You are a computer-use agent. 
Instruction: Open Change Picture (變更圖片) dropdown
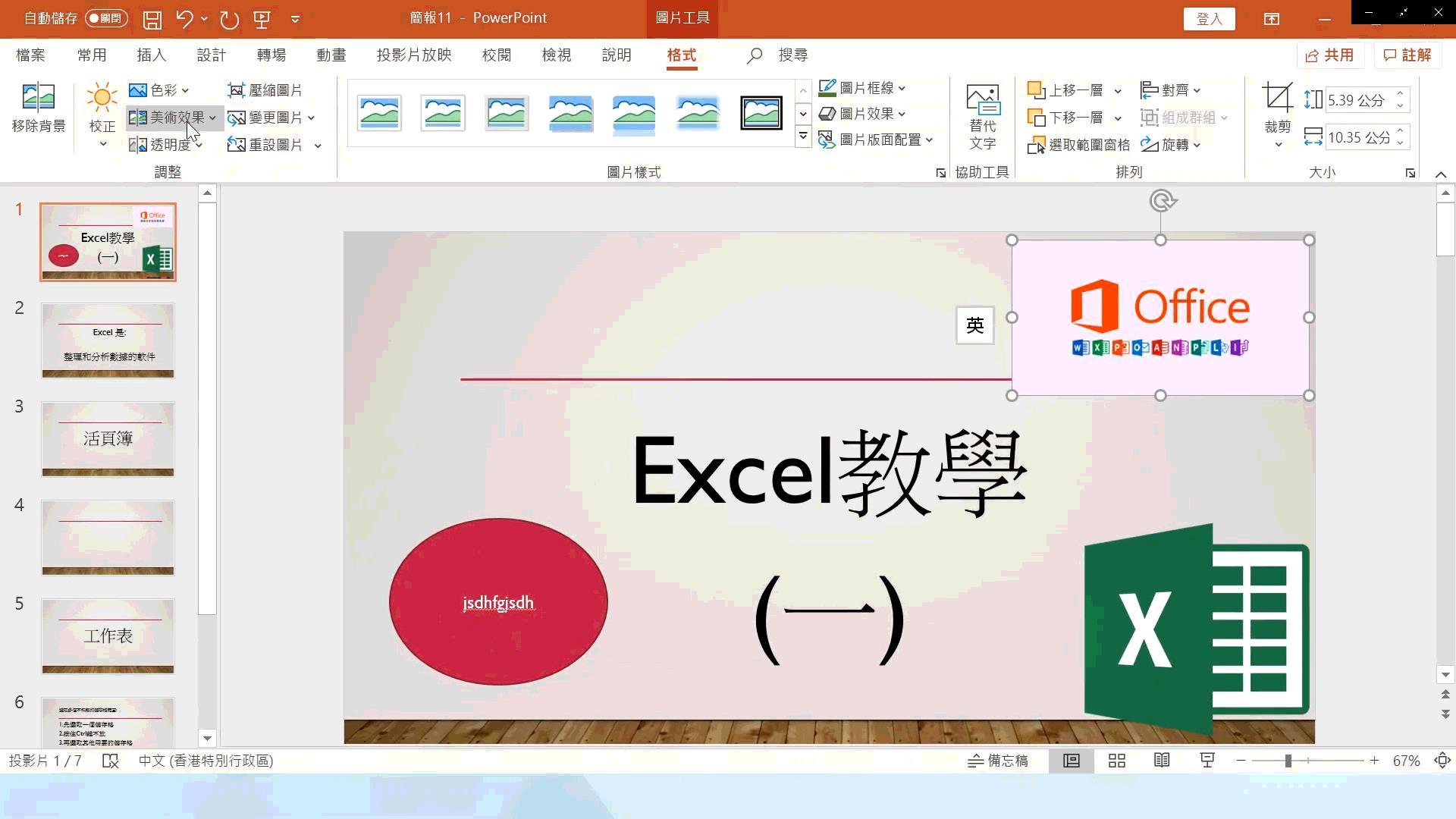tap(271, 118)
